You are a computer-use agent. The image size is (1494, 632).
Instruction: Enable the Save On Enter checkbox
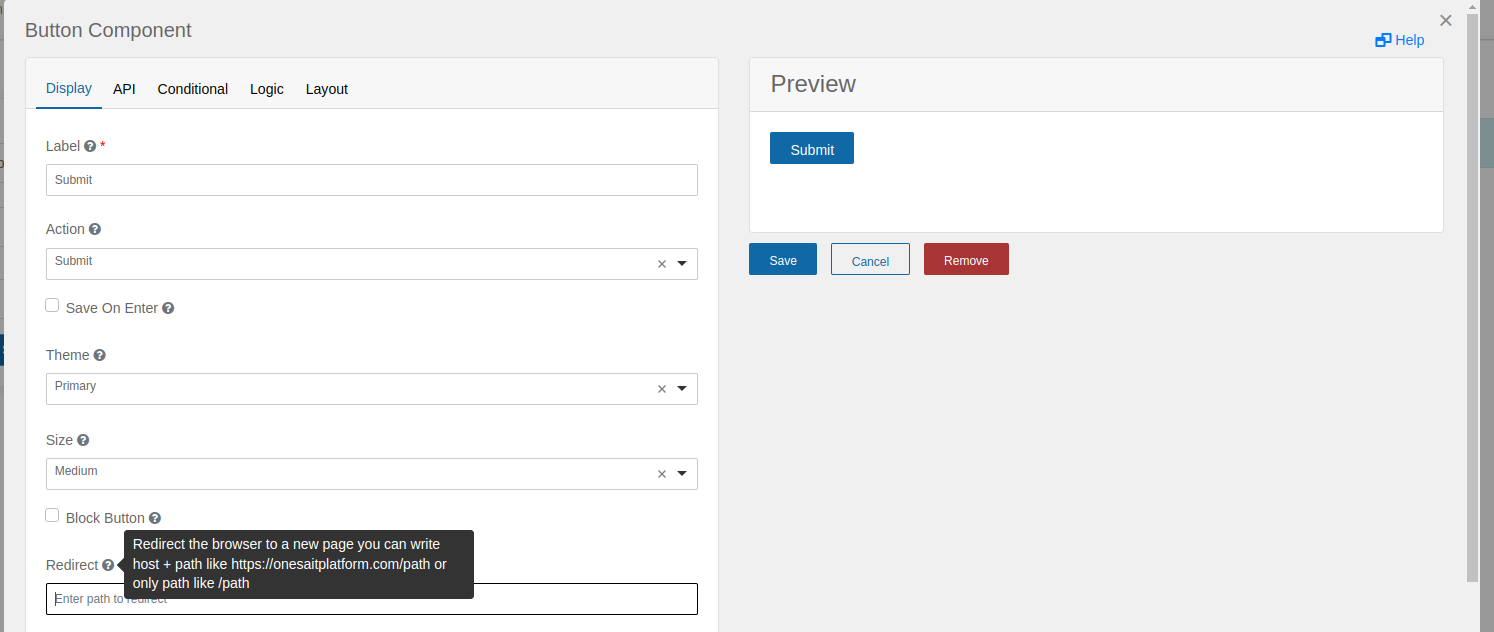[x=52, y=305]
